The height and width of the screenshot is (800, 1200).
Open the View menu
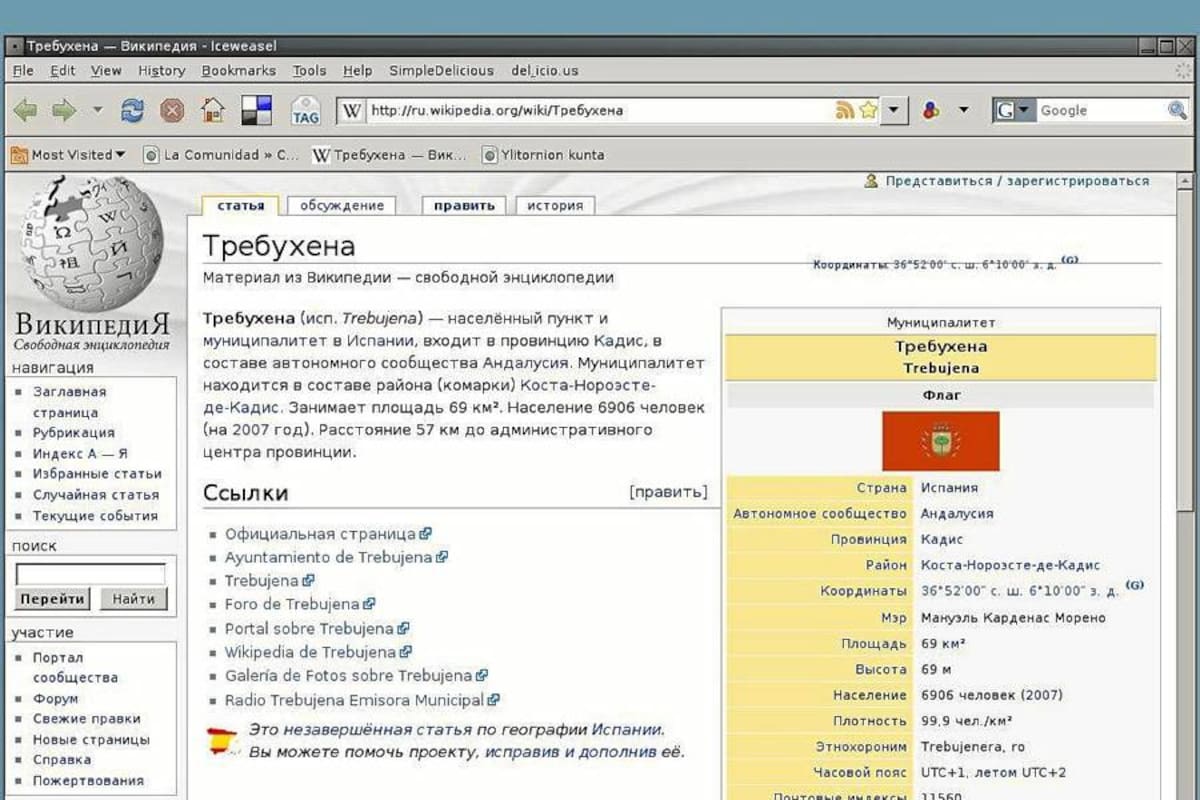point(106,70)
